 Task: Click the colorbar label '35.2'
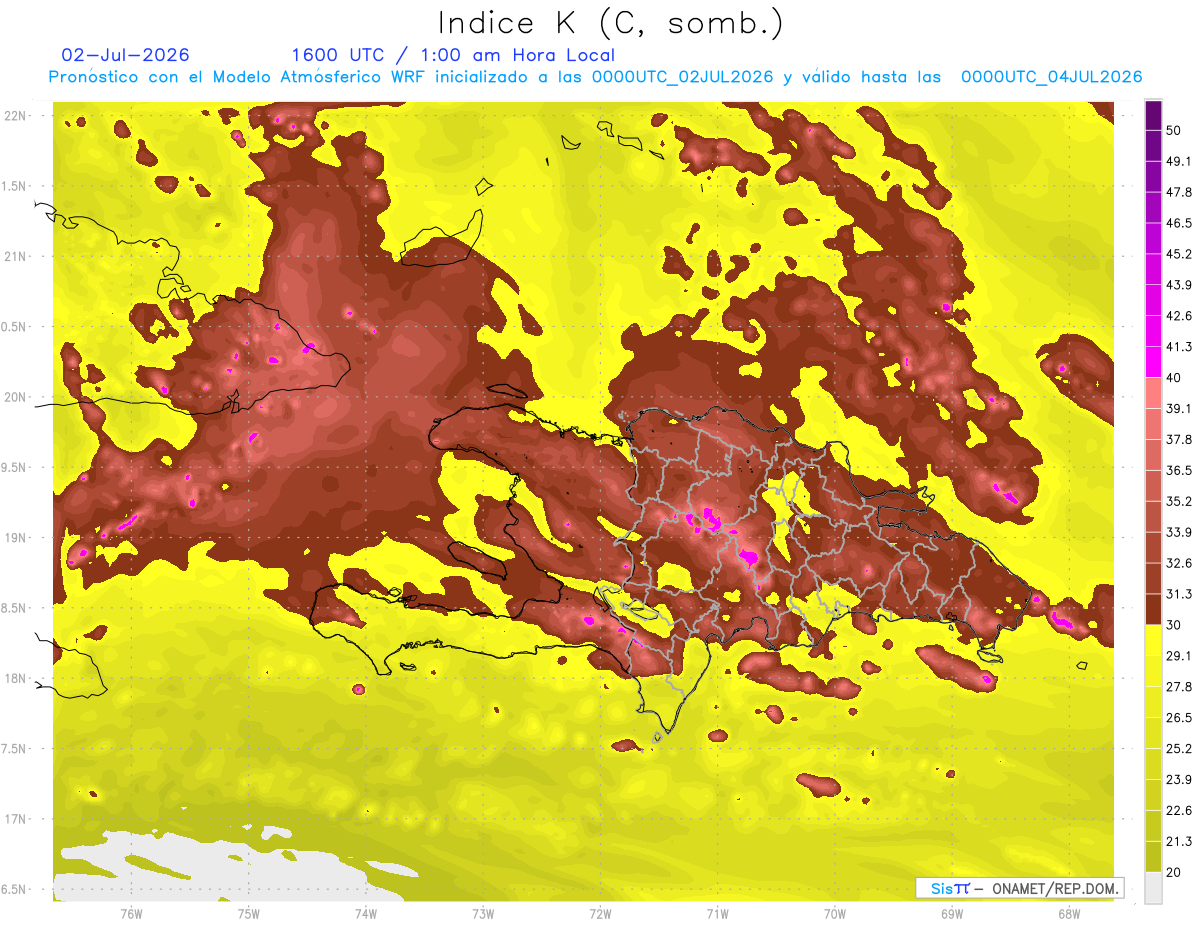pos(1180,501)
